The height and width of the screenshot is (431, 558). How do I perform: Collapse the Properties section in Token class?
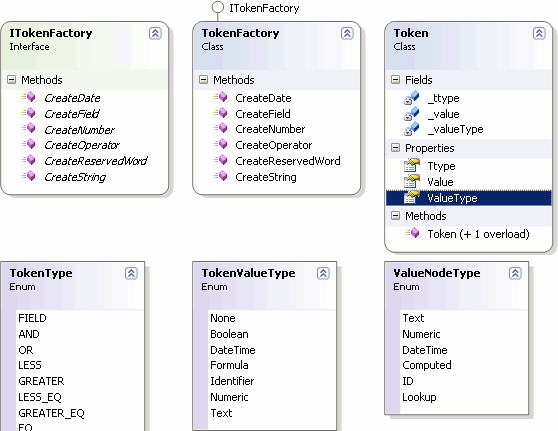395,147
